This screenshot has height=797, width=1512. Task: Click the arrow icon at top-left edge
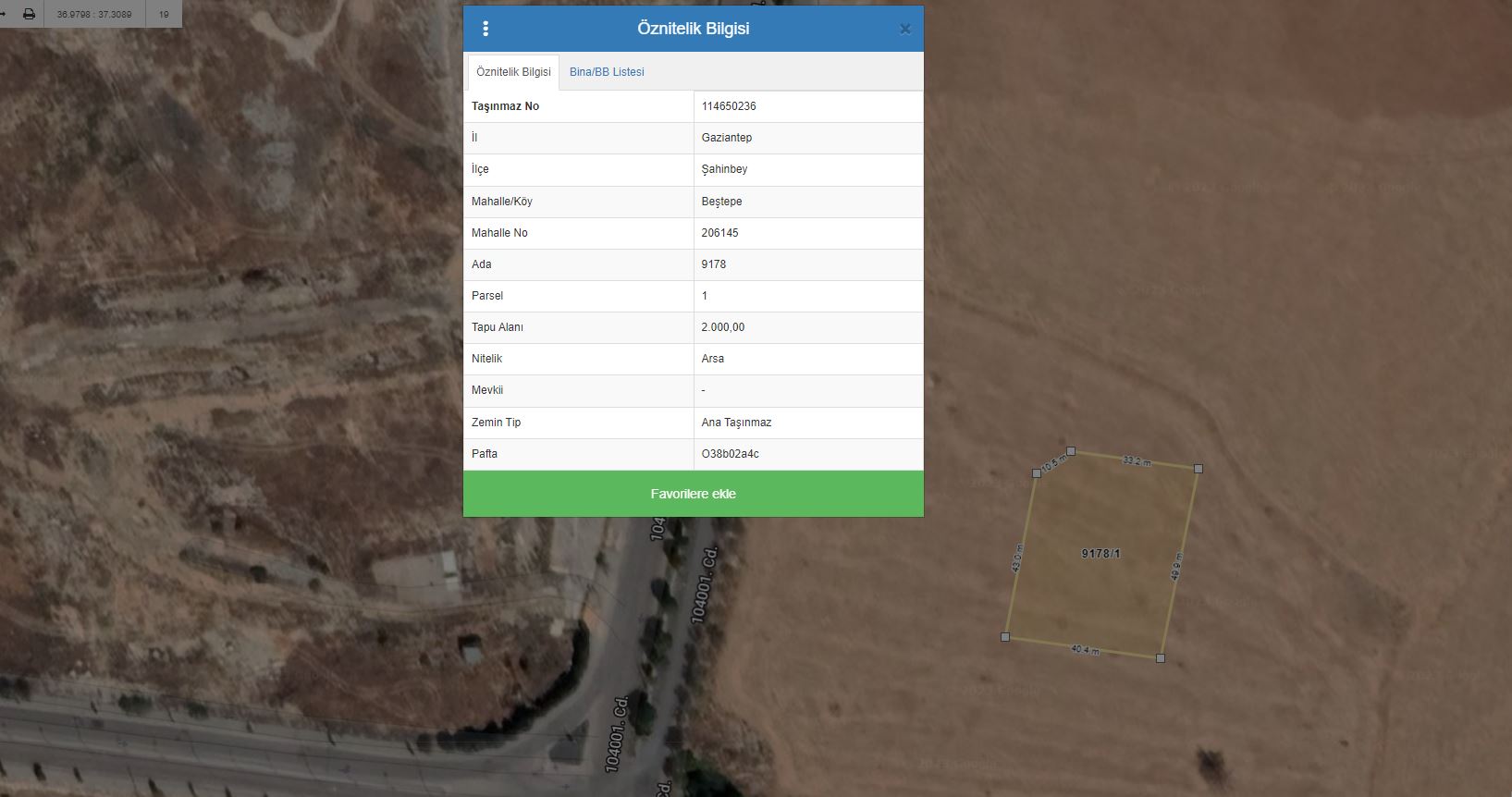coord(4,14)
